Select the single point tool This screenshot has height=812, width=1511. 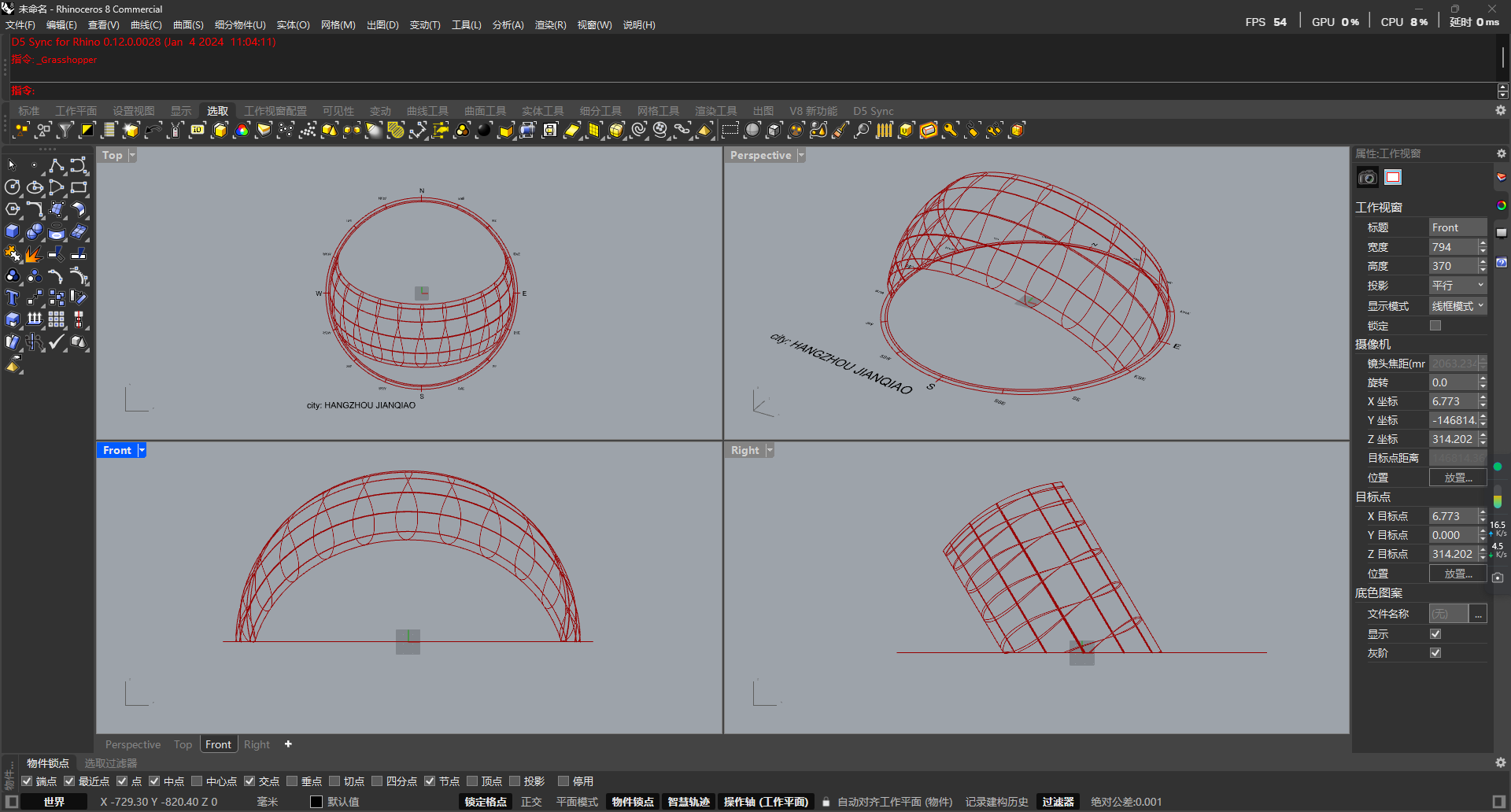tap(34, 165)
